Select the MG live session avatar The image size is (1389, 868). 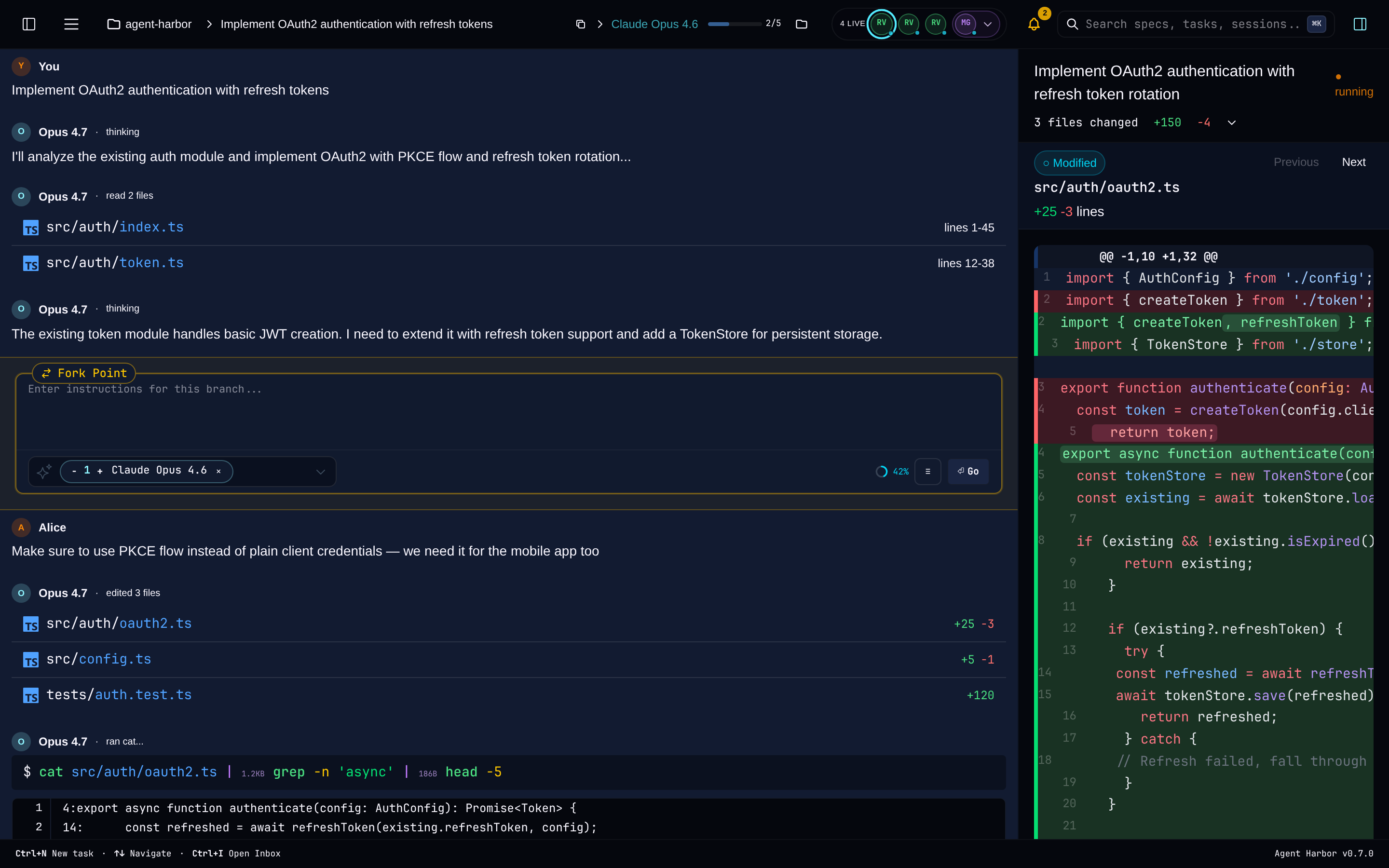966,24
